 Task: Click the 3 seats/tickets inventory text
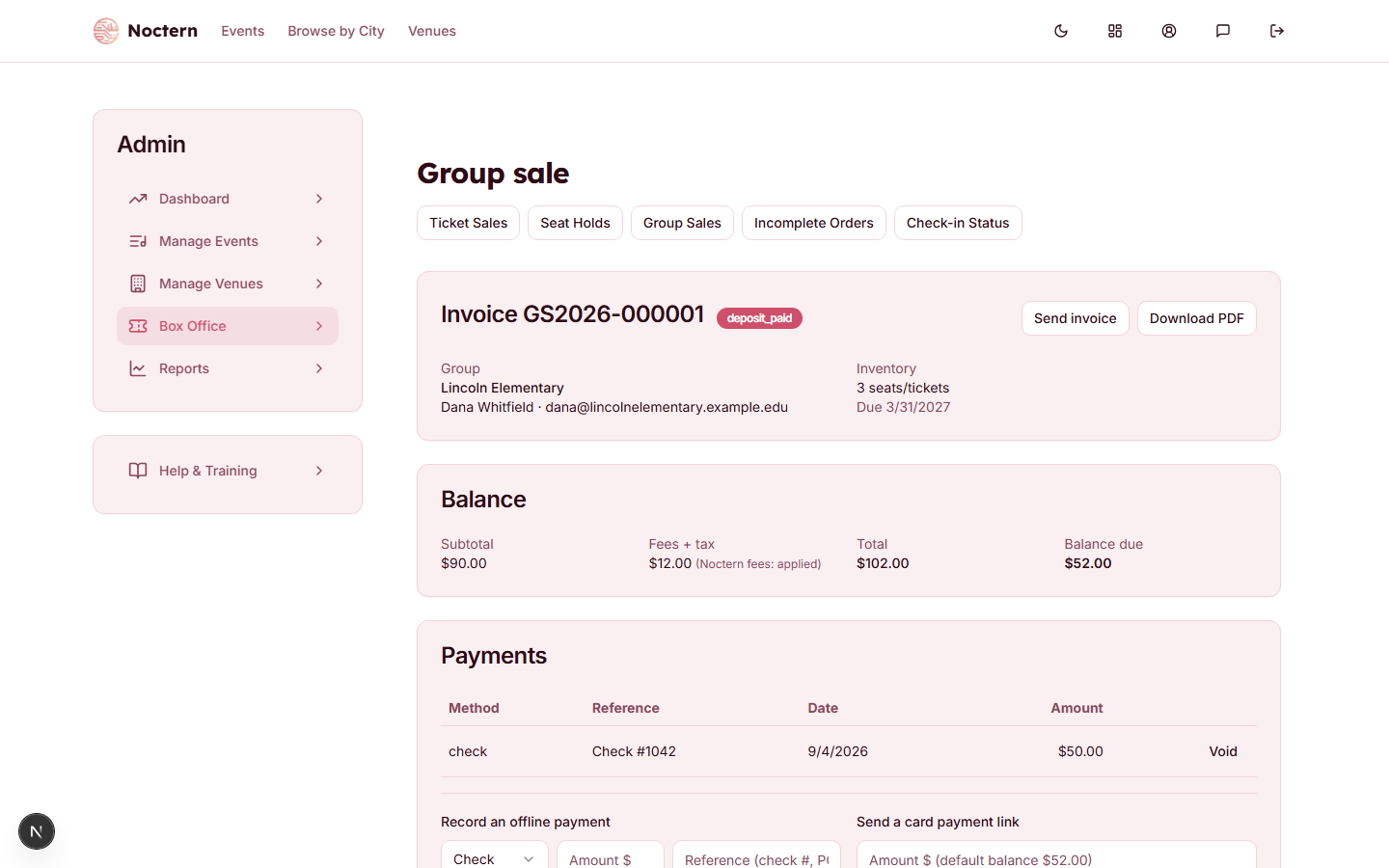point(903,388)
